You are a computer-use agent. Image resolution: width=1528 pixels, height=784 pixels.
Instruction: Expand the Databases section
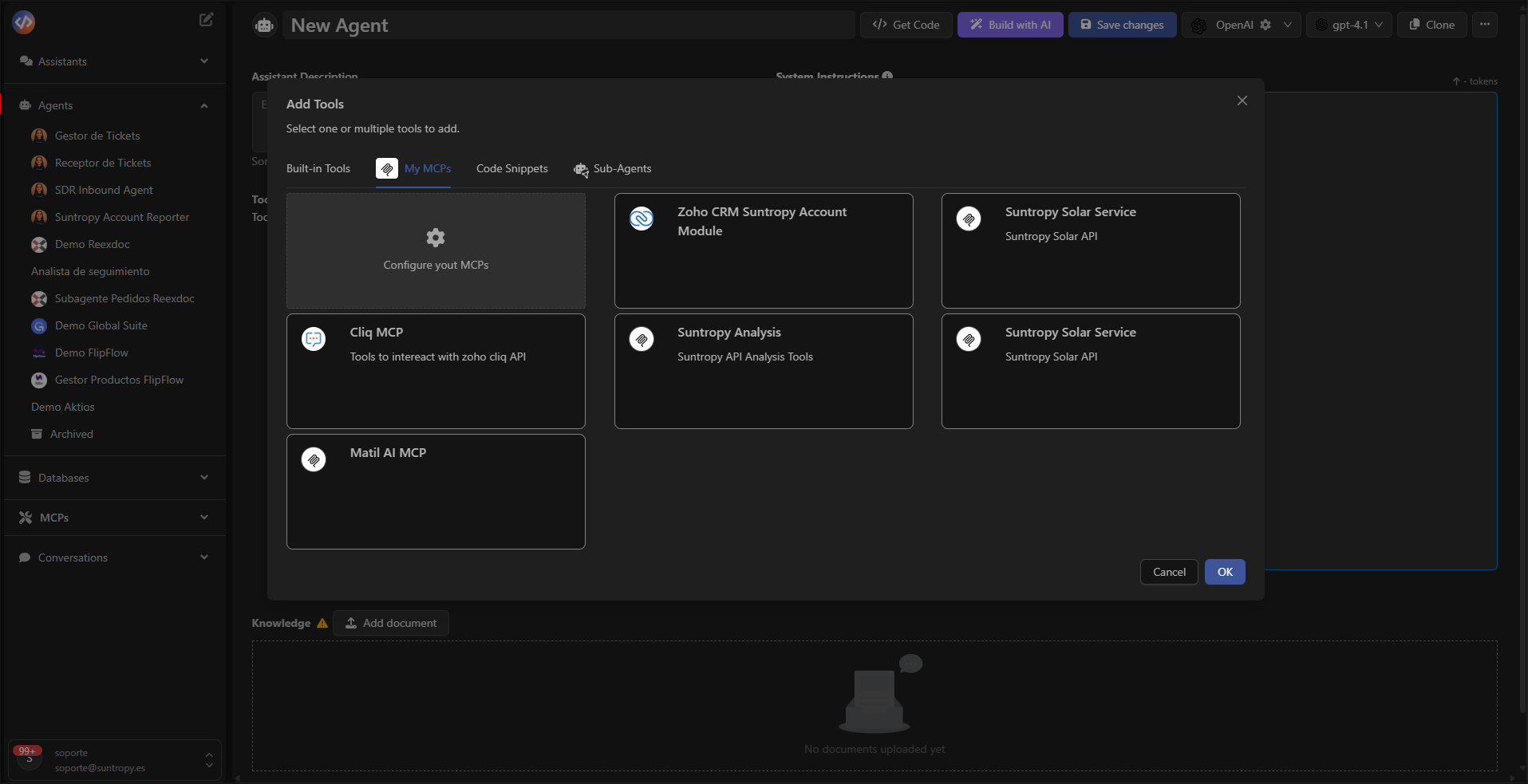pyautogui.click(x=204, y=477)
